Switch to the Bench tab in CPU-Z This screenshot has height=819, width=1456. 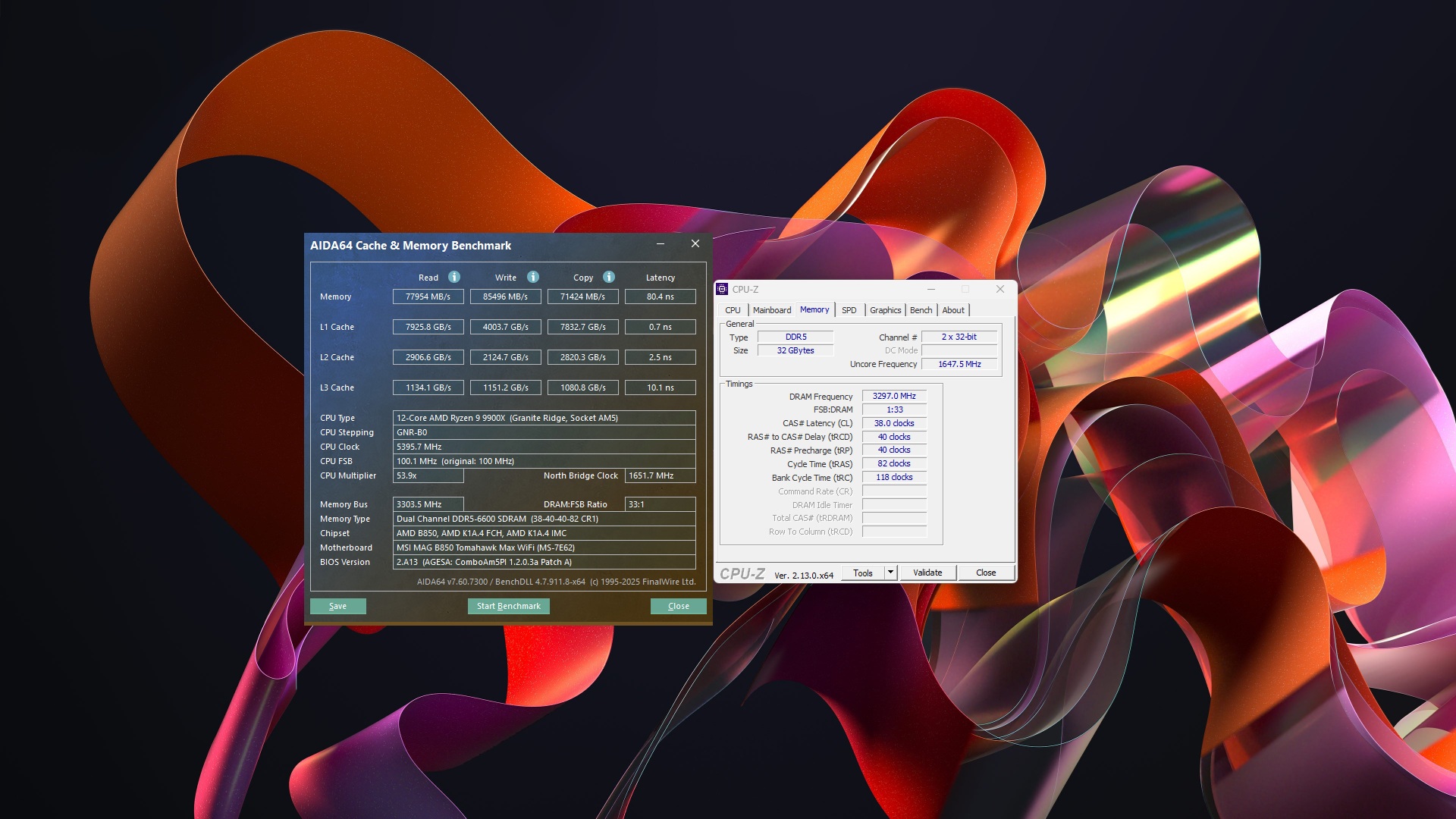coord(921,310)
